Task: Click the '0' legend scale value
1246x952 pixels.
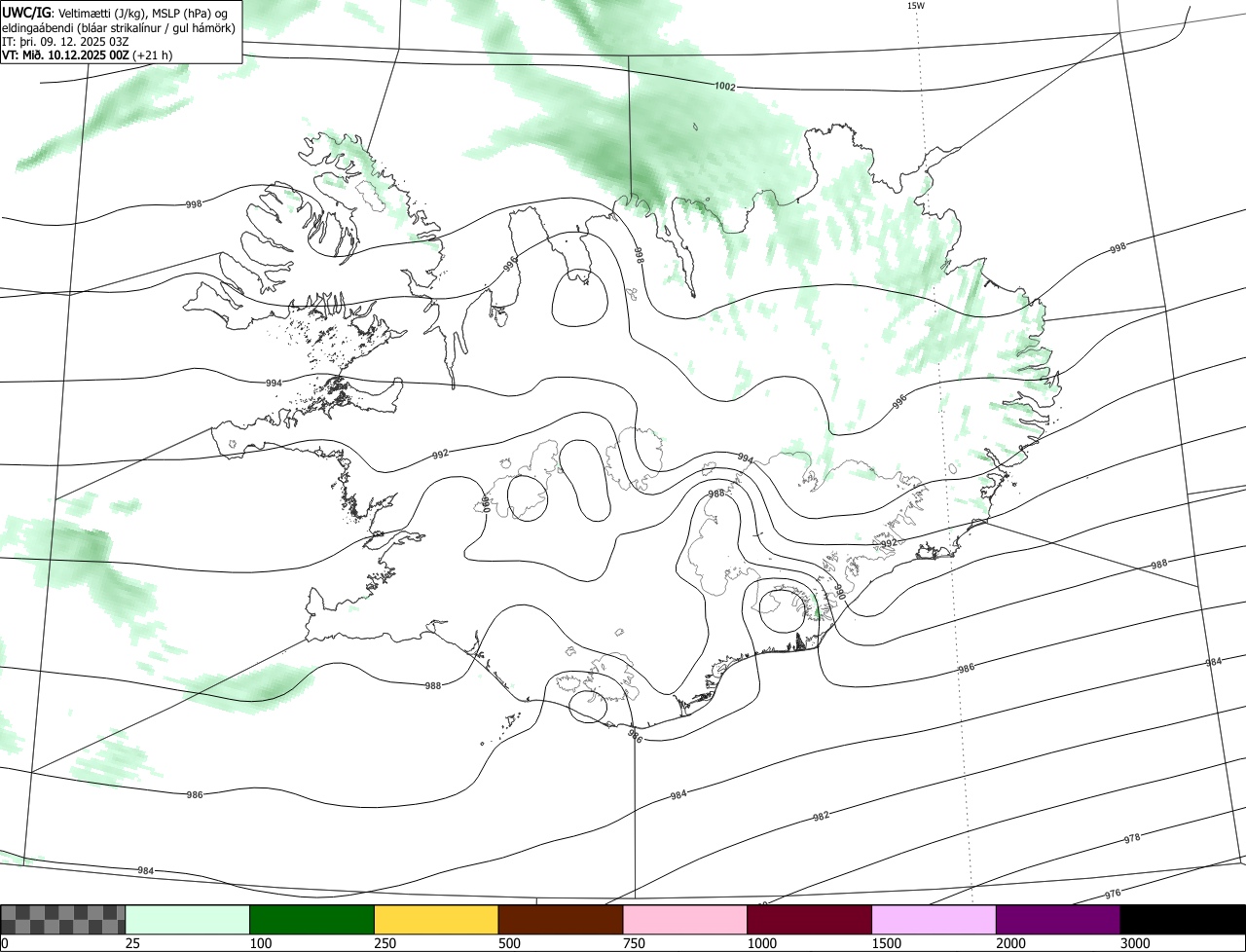Action: (5, 943)
